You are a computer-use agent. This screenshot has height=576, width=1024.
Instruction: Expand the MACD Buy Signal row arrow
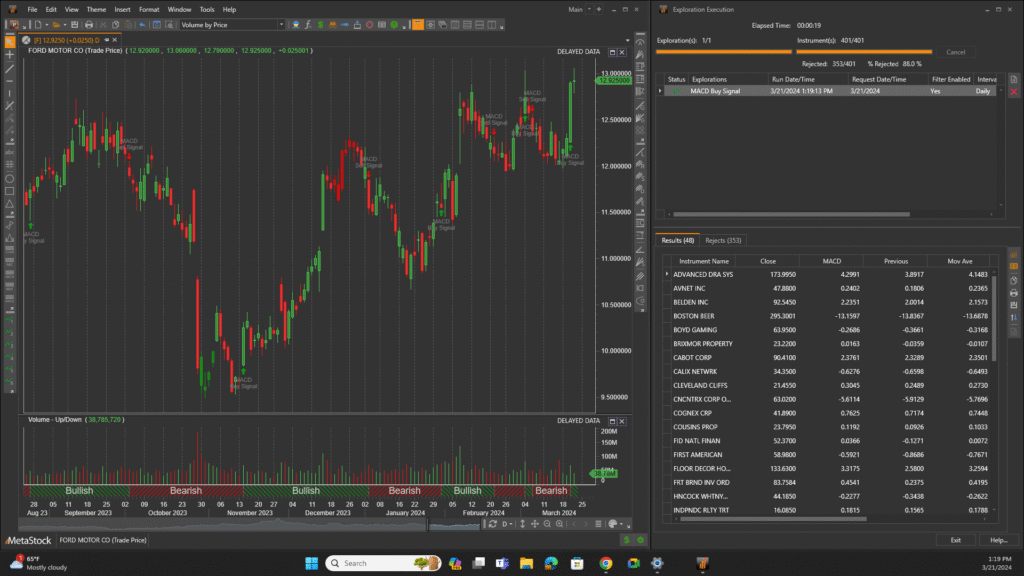click(x=660, y=91)
